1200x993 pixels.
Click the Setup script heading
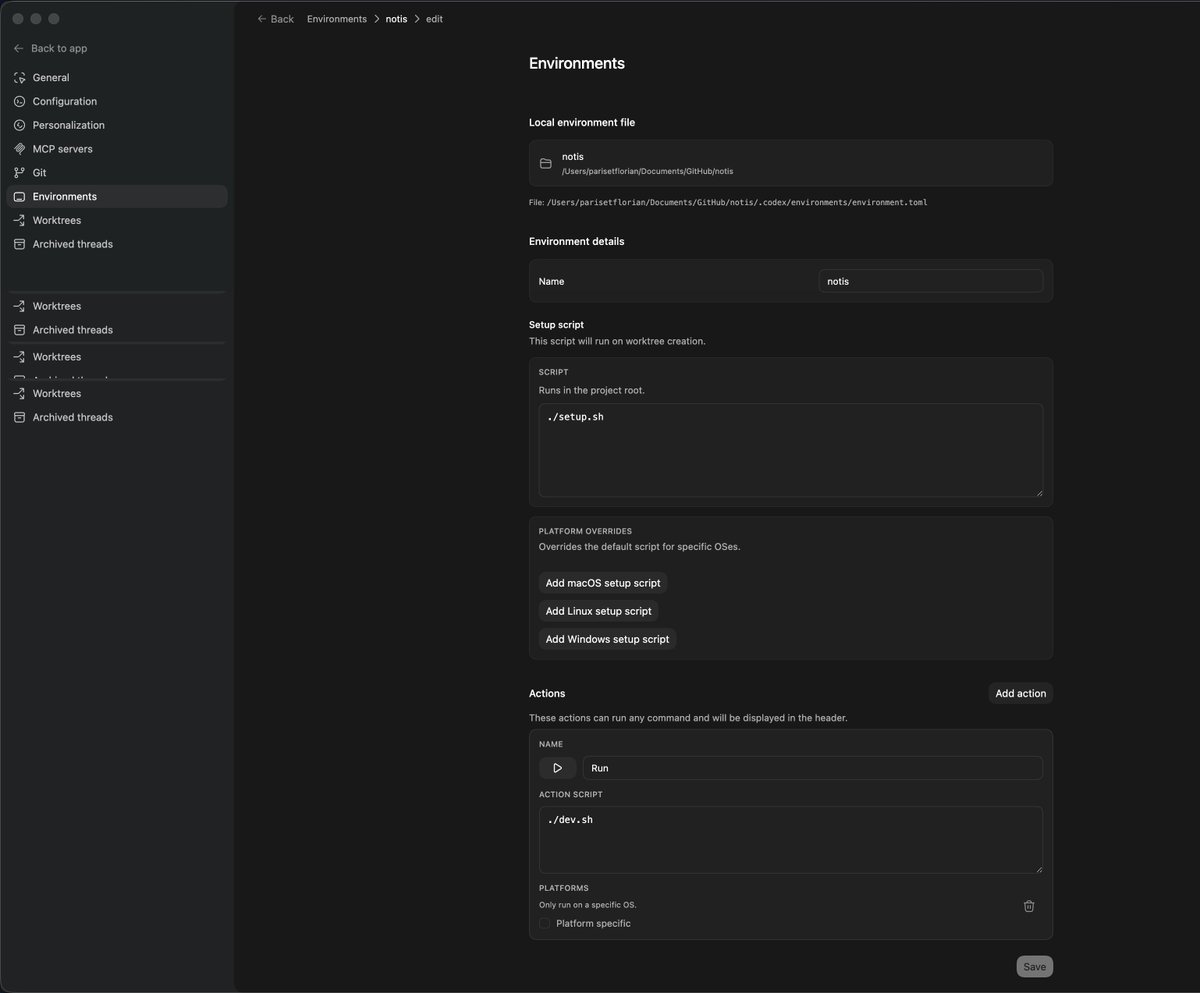coord(556,325)
